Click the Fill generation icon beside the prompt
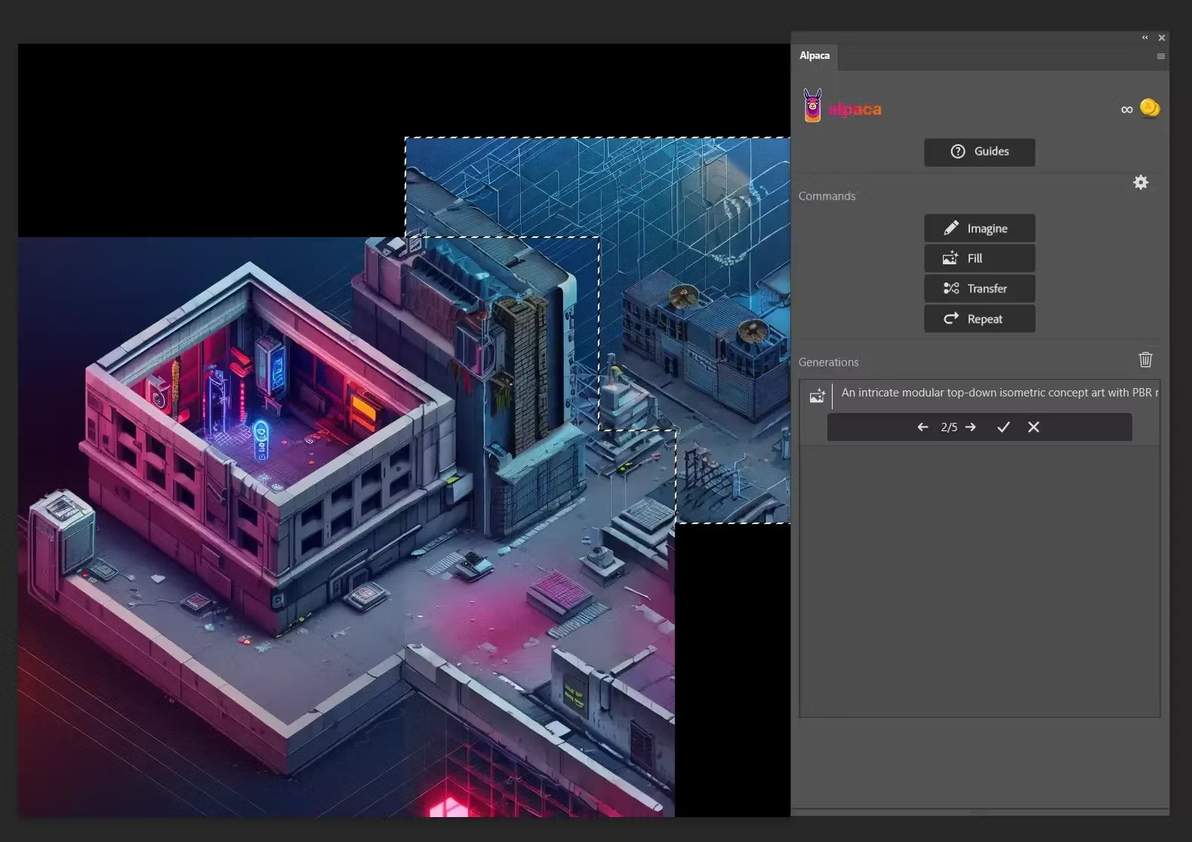The height and width of the screenshot is (842, 1192). coord(817,396)
